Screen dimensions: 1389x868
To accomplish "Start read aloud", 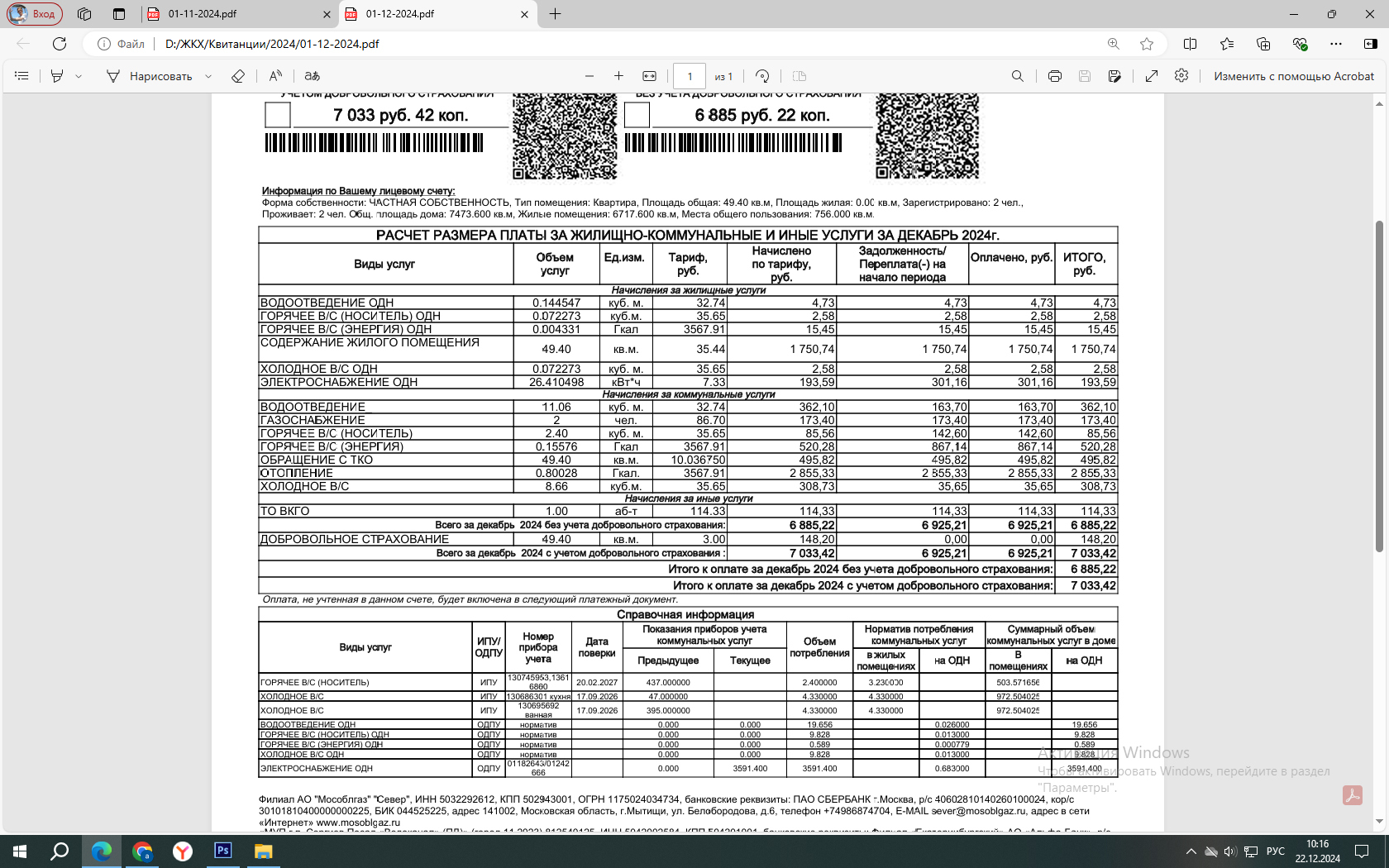I will pos(275,76).
